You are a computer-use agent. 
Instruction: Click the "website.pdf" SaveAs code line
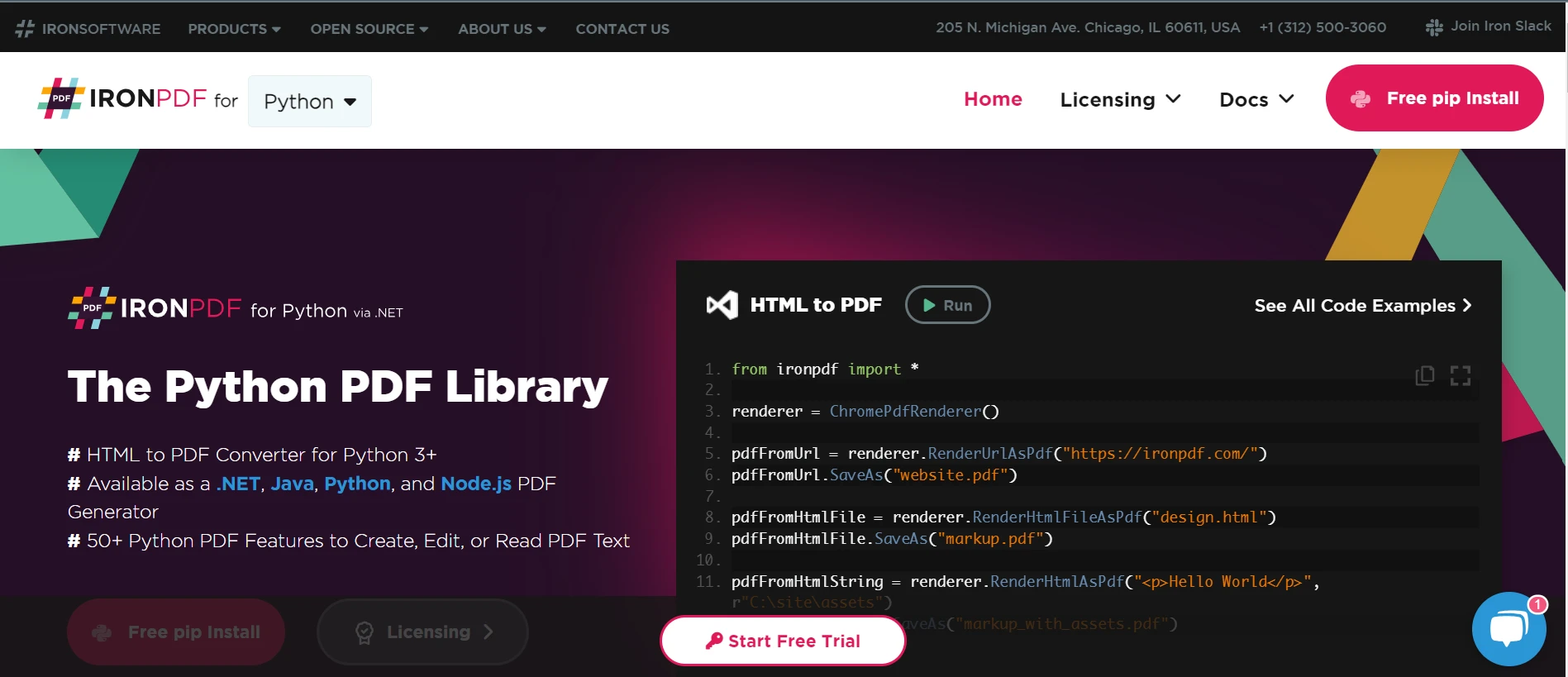[875, 474]
